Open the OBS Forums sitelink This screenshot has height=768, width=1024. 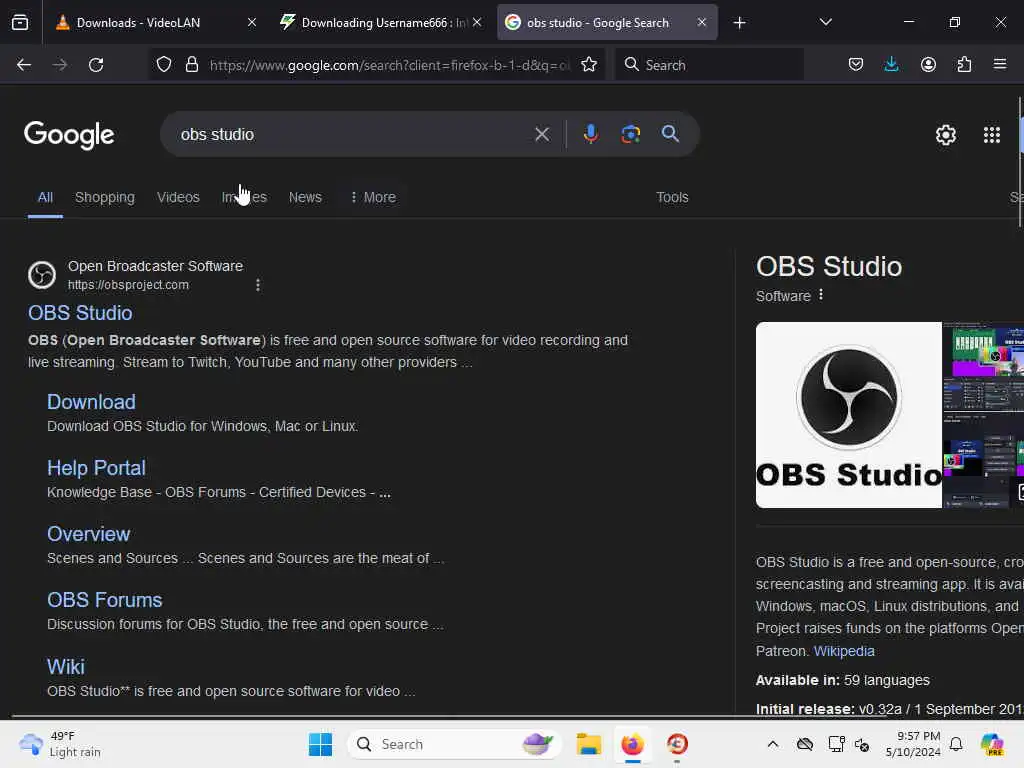(104, 600)
